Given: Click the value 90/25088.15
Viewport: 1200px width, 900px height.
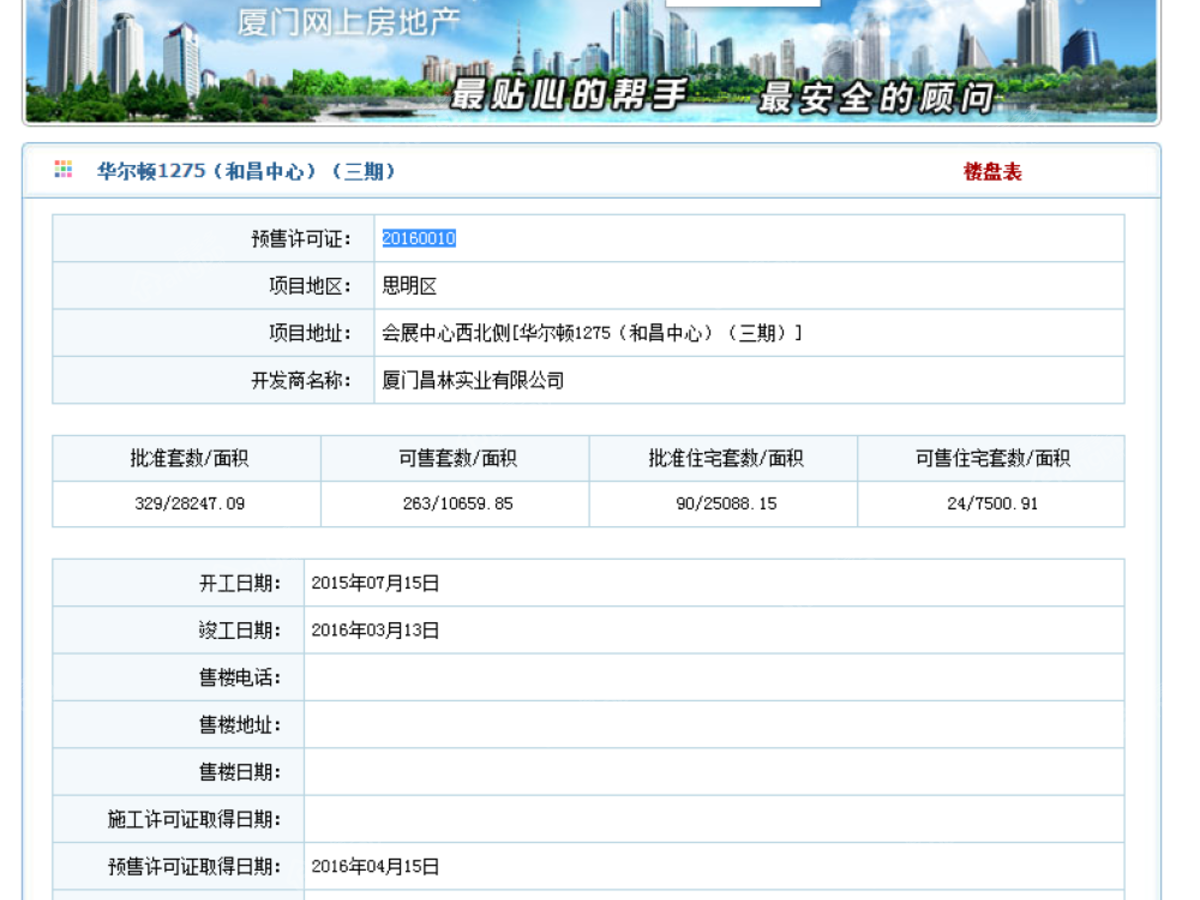Looking at the screenshot, I should 726,504.
